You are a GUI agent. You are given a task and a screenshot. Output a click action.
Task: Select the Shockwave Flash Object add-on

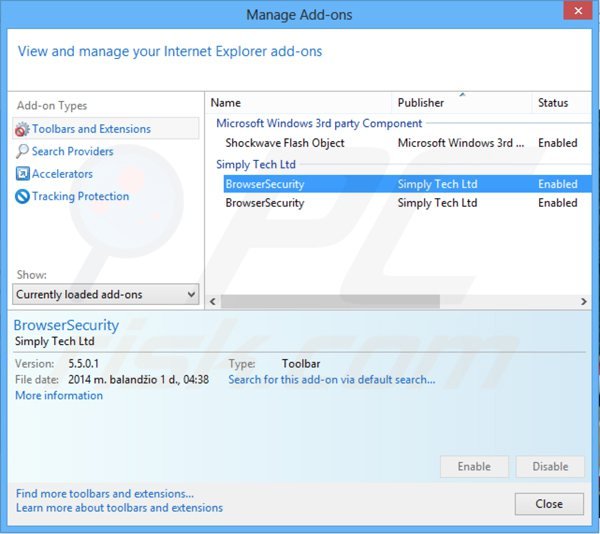pos(285,143)
